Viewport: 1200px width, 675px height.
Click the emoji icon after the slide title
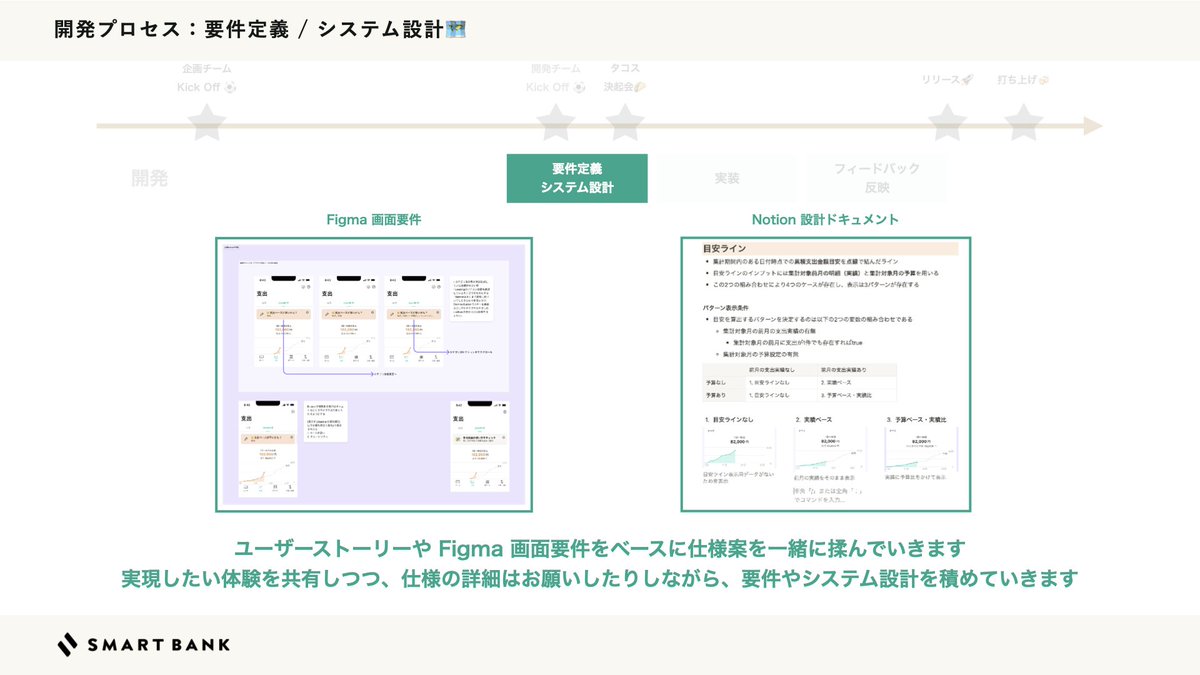click(x=454, y=30)
